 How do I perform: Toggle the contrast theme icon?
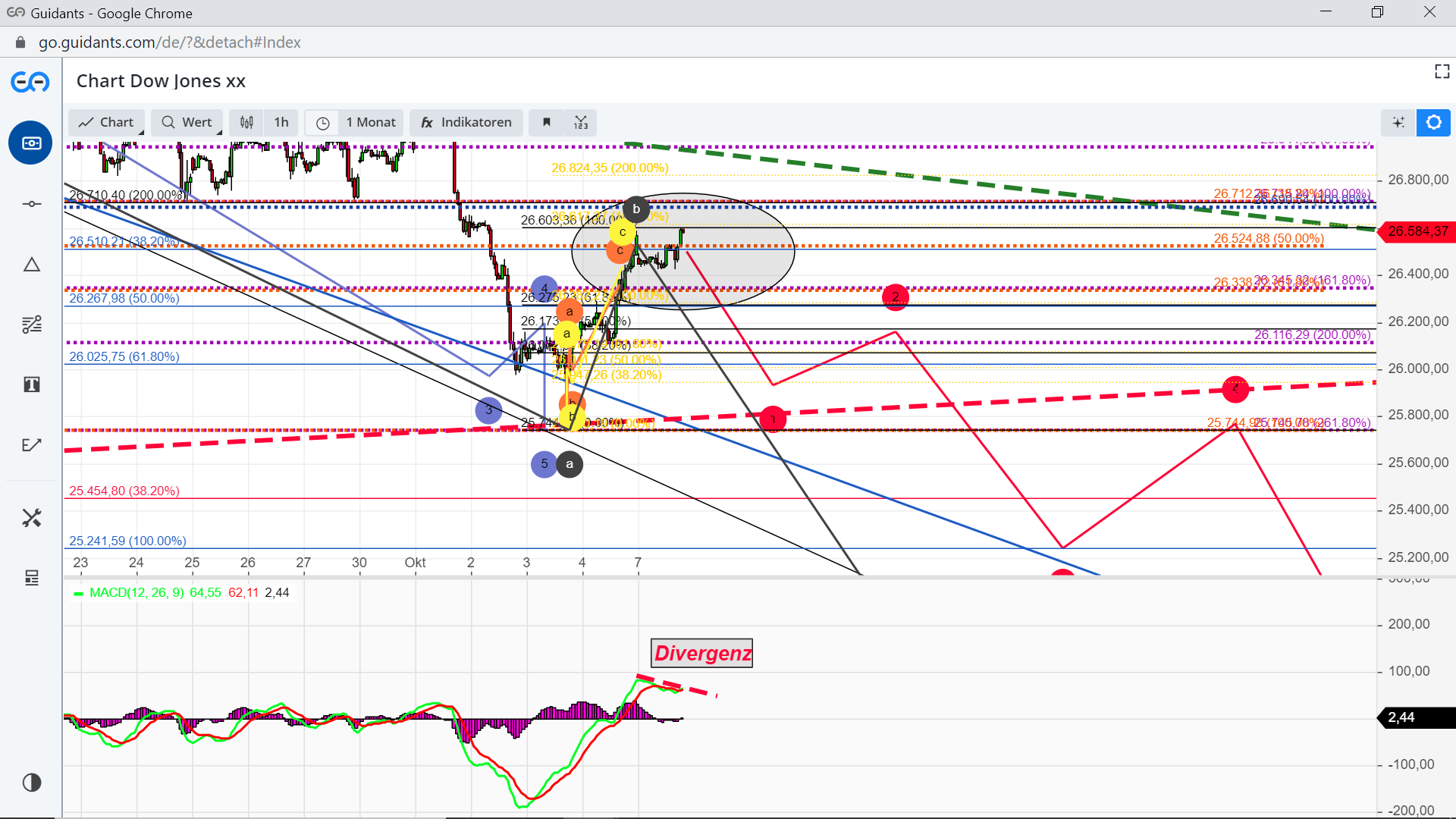point(31,782)
